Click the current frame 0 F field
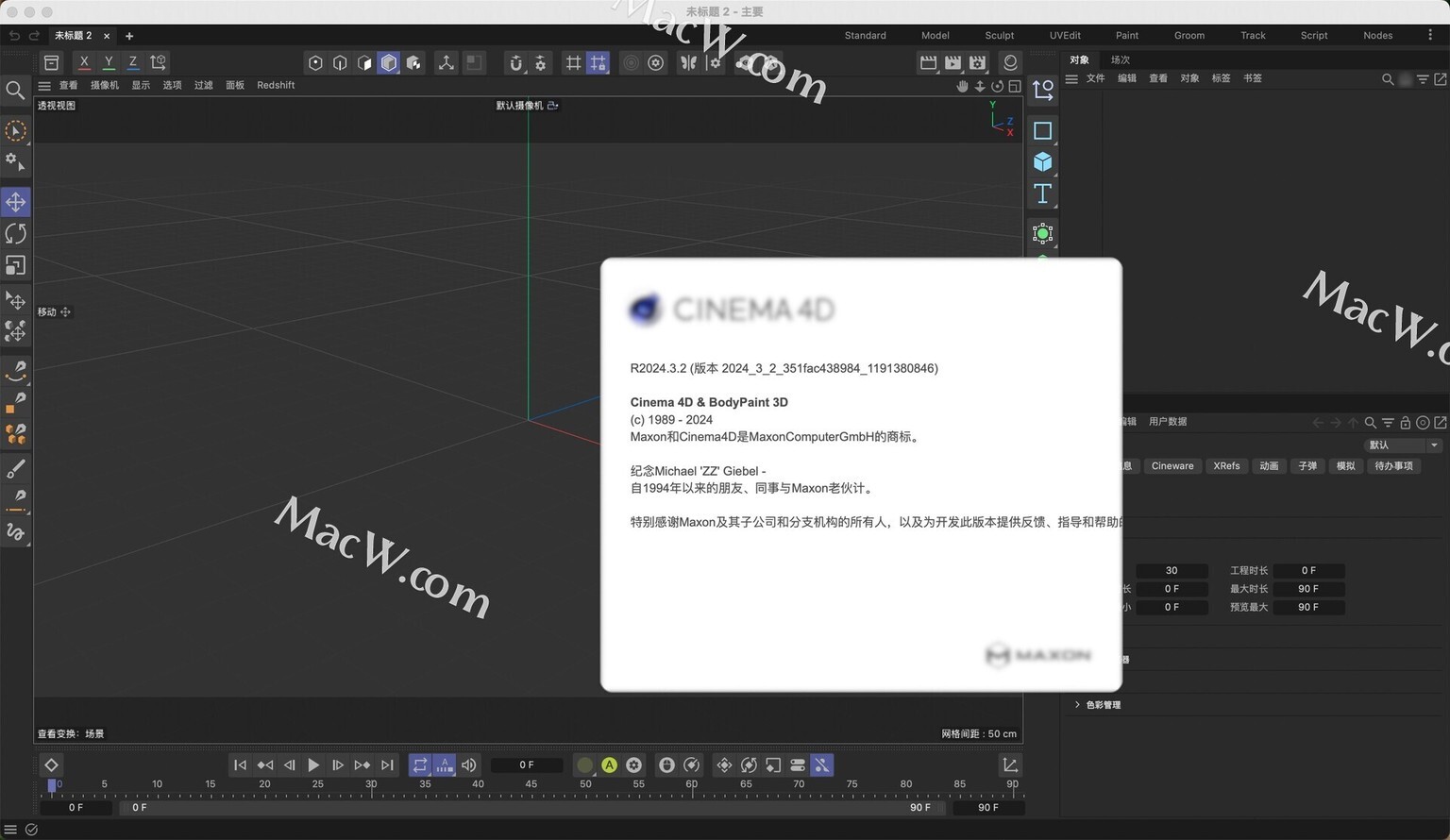Image resolution: width=1450 pixels, height=840 pixels. point(527,765)
